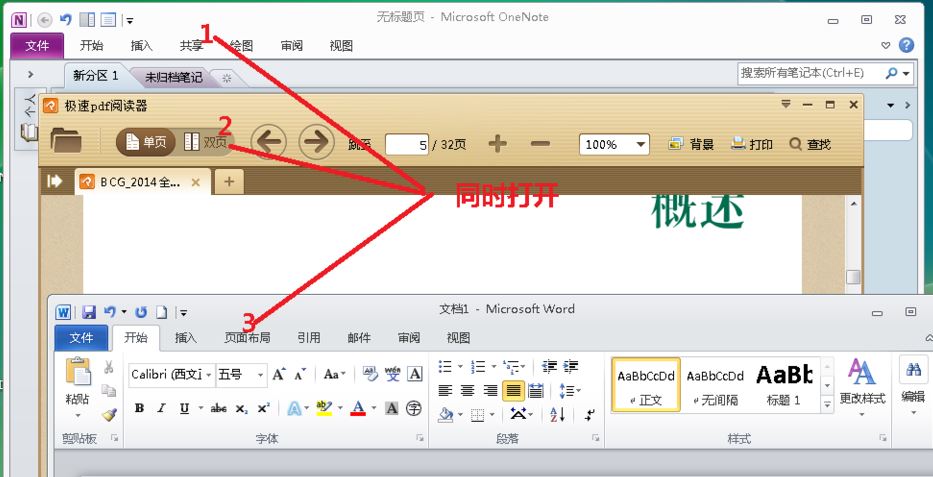
Task: Open the 100% zoom dropdown in PDF reader
Action: pos(641,144)
